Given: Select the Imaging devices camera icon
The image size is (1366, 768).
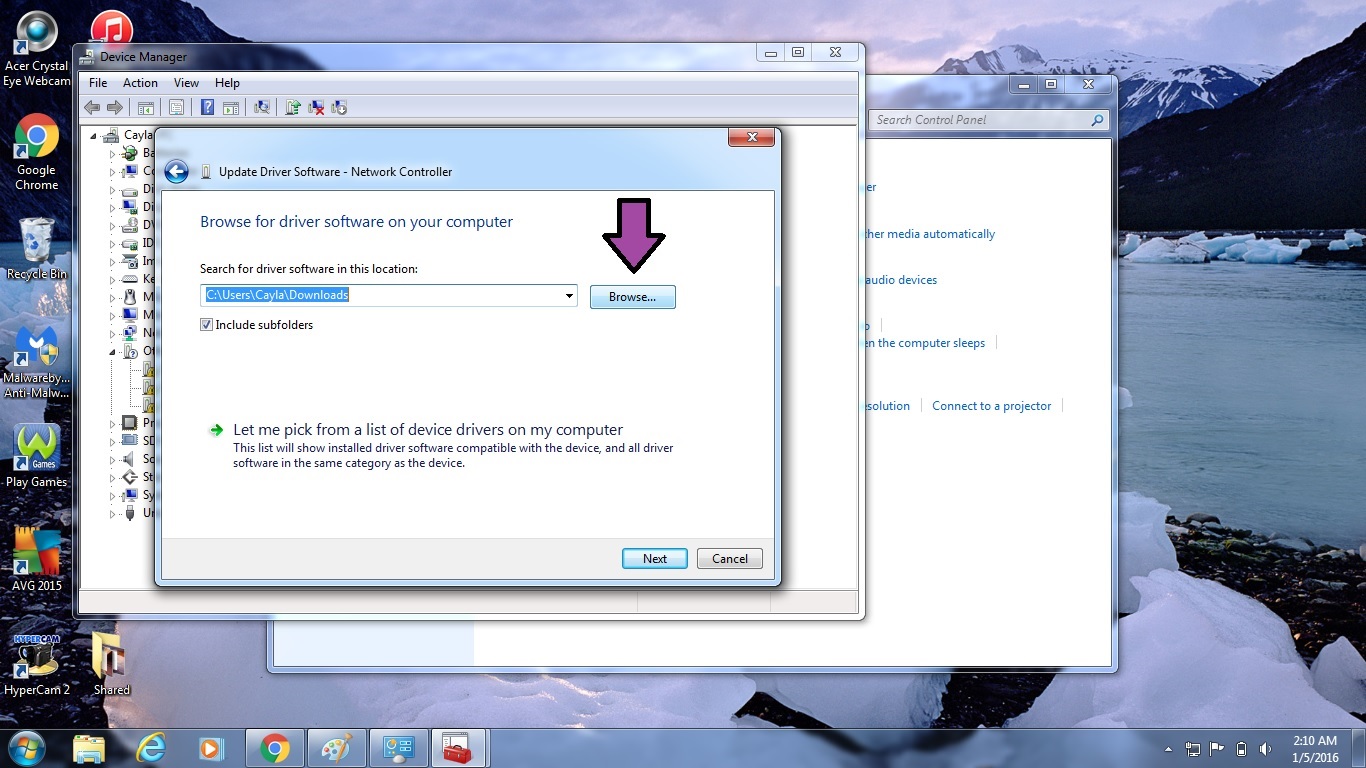Looking at the screenshot, I should tap(129, 261).
